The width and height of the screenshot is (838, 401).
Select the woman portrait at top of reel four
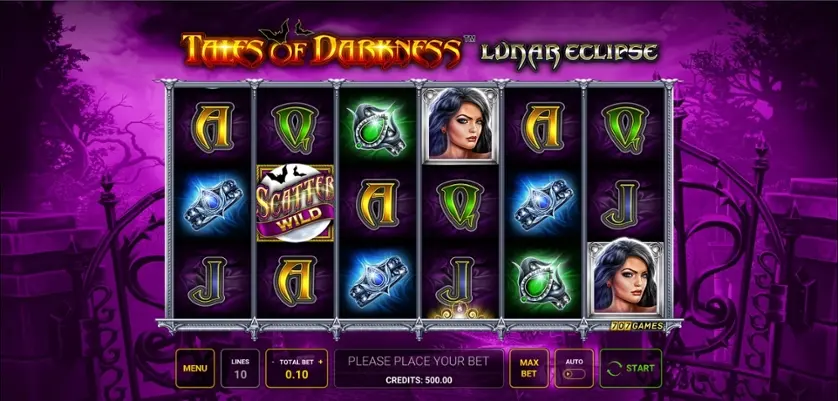pyautogui.click(x=460, y=124)
